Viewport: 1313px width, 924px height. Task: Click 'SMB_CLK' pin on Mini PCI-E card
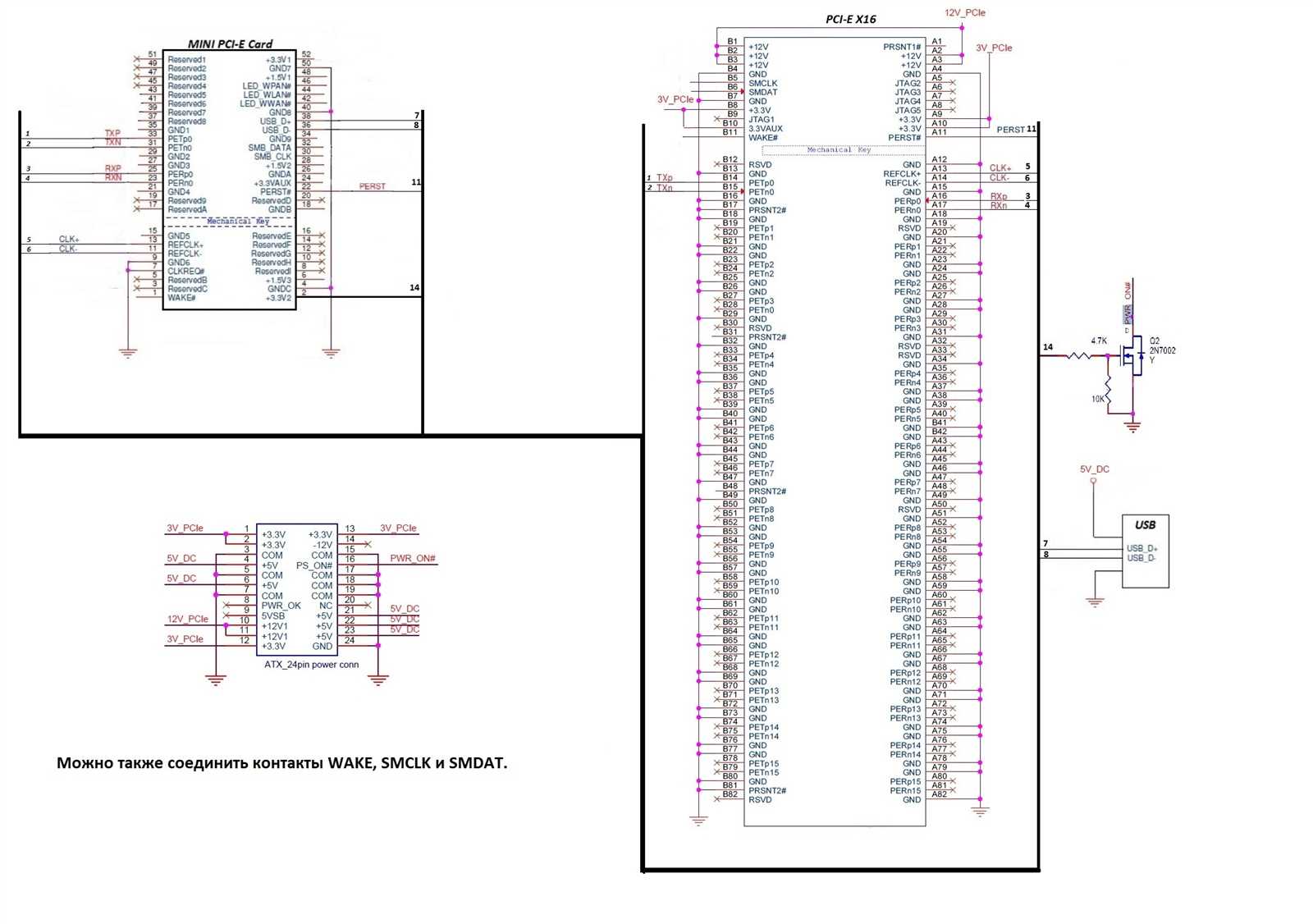tap(272, 157)
